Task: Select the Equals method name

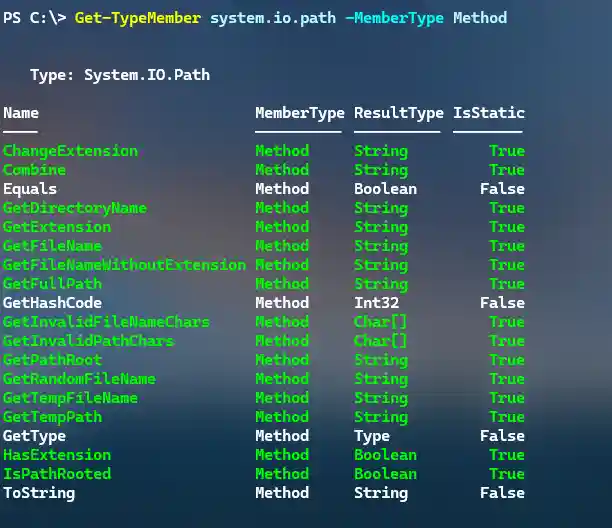Action: pos(30,189)
